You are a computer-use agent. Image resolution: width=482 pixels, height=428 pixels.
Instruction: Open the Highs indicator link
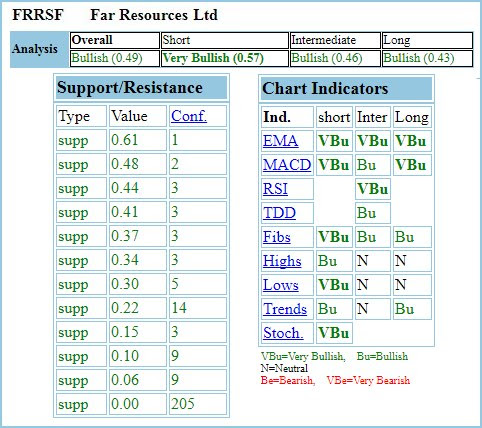[282, 261]
